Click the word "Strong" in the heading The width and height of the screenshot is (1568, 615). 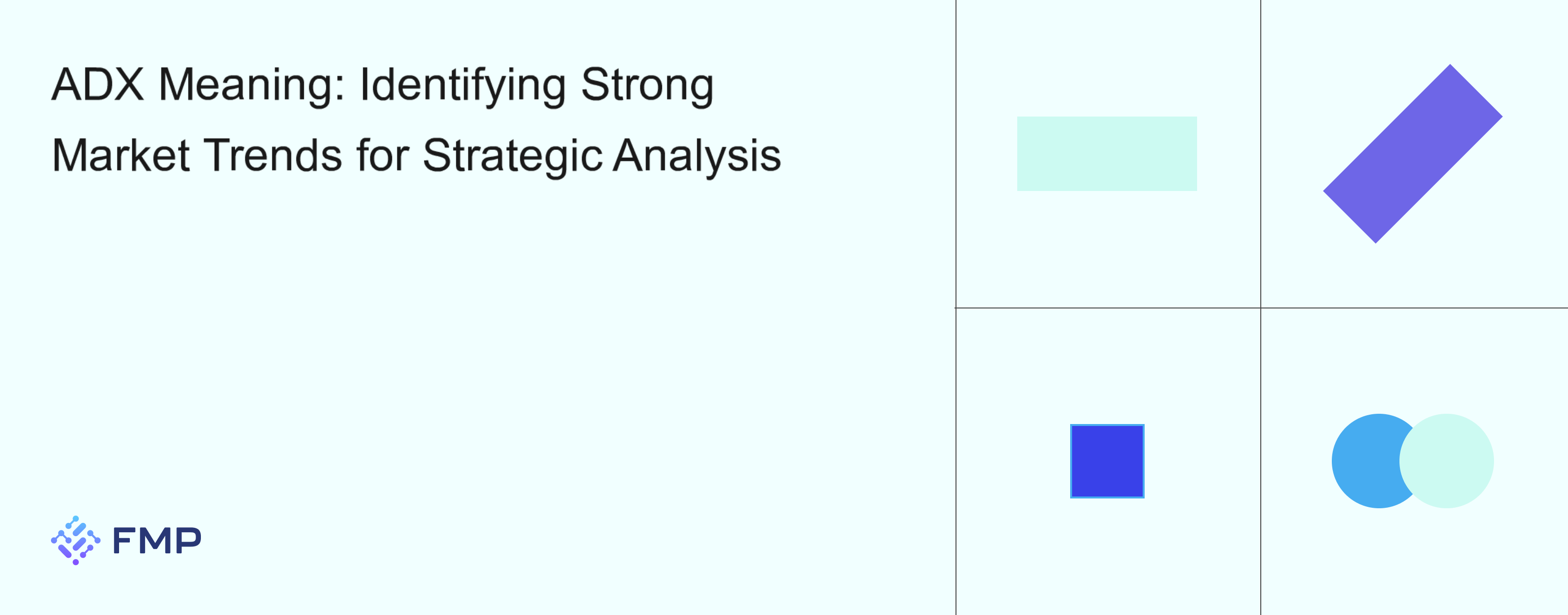(647, 85)
